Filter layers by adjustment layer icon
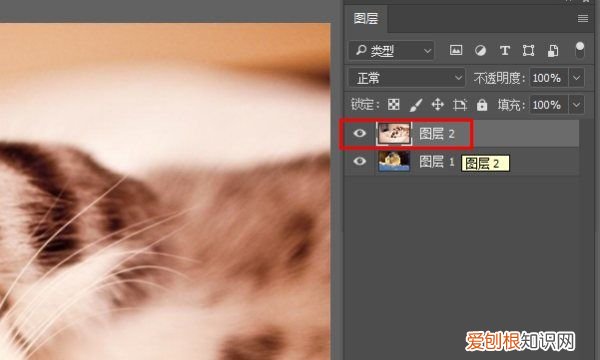Image resolution: width=600 pixels, height=360 pixels. [480, 50]
